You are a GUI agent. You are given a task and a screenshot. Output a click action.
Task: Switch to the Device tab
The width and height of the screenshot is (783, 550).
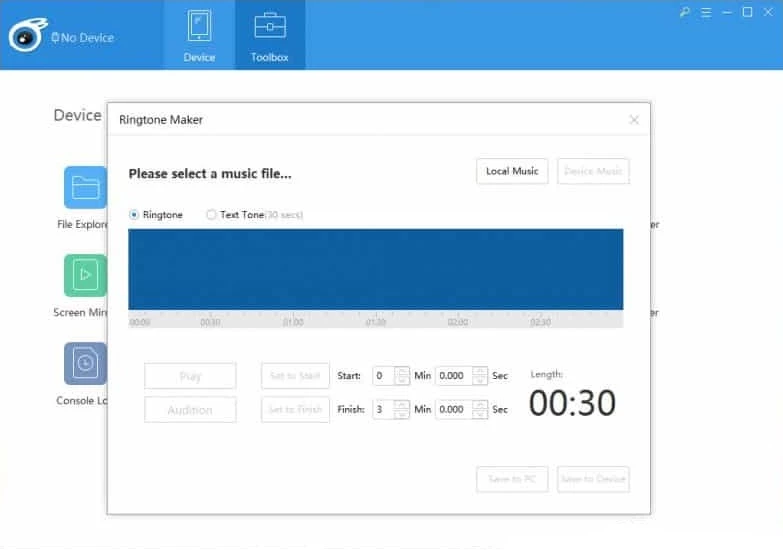tap(199, 36)
